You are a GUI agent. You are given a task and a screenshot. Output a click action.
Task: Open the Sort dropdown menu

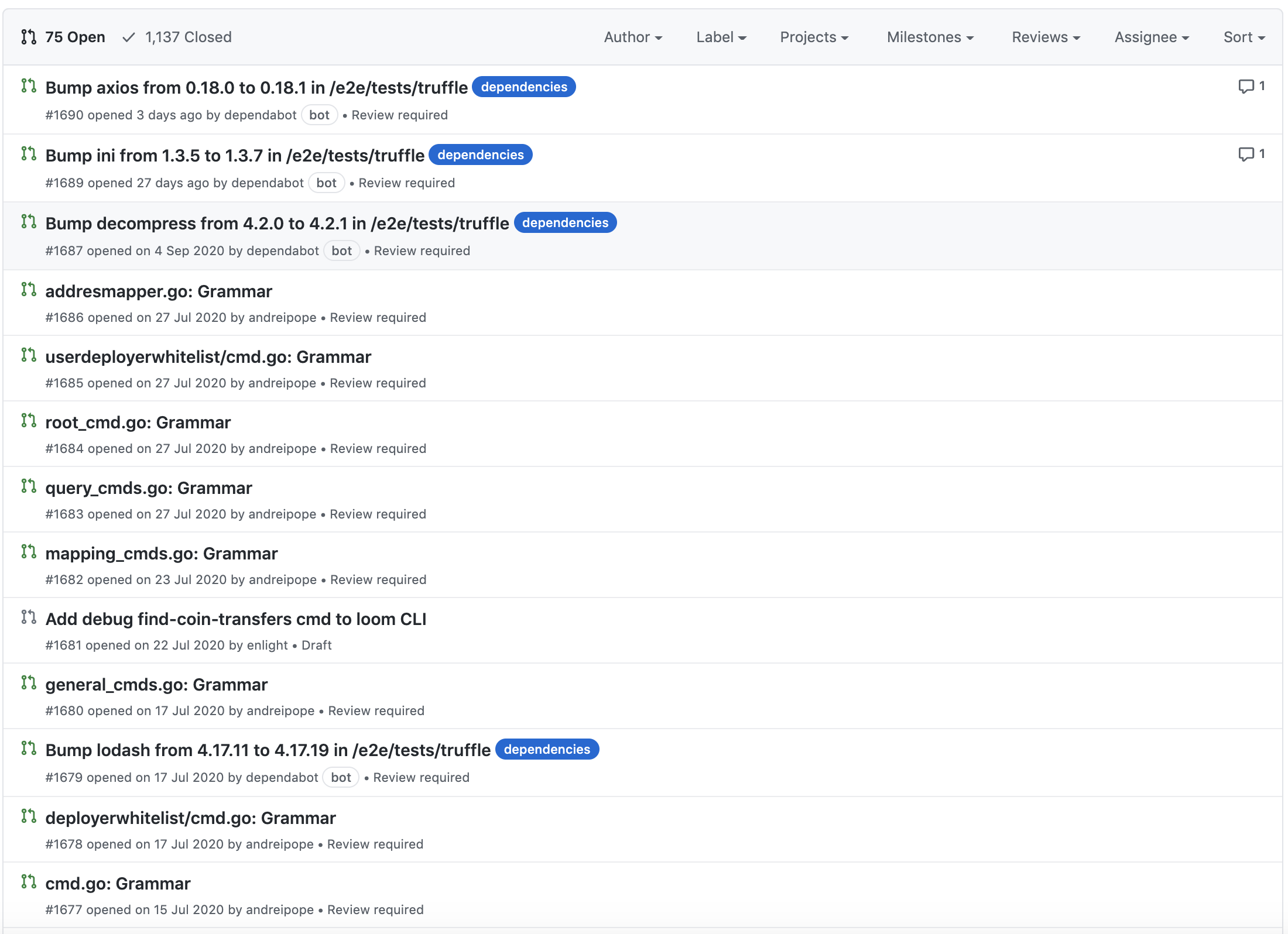point(1244,37)
